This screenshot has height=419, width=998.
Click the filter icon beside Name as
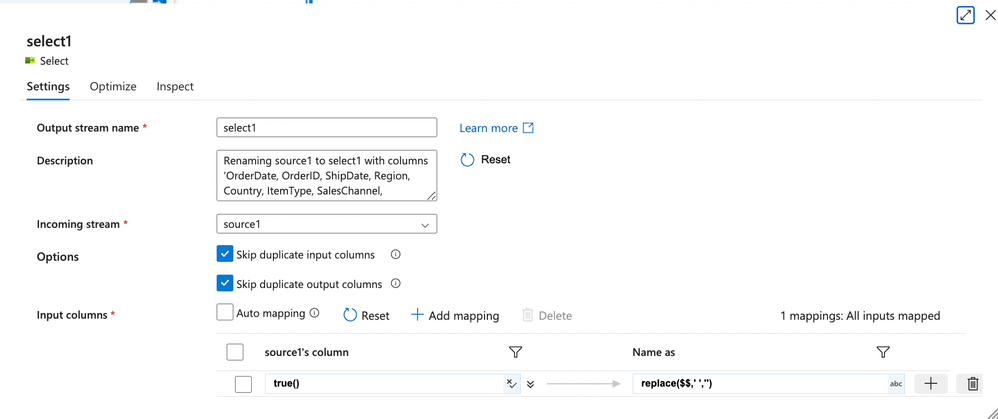(883, 352)
